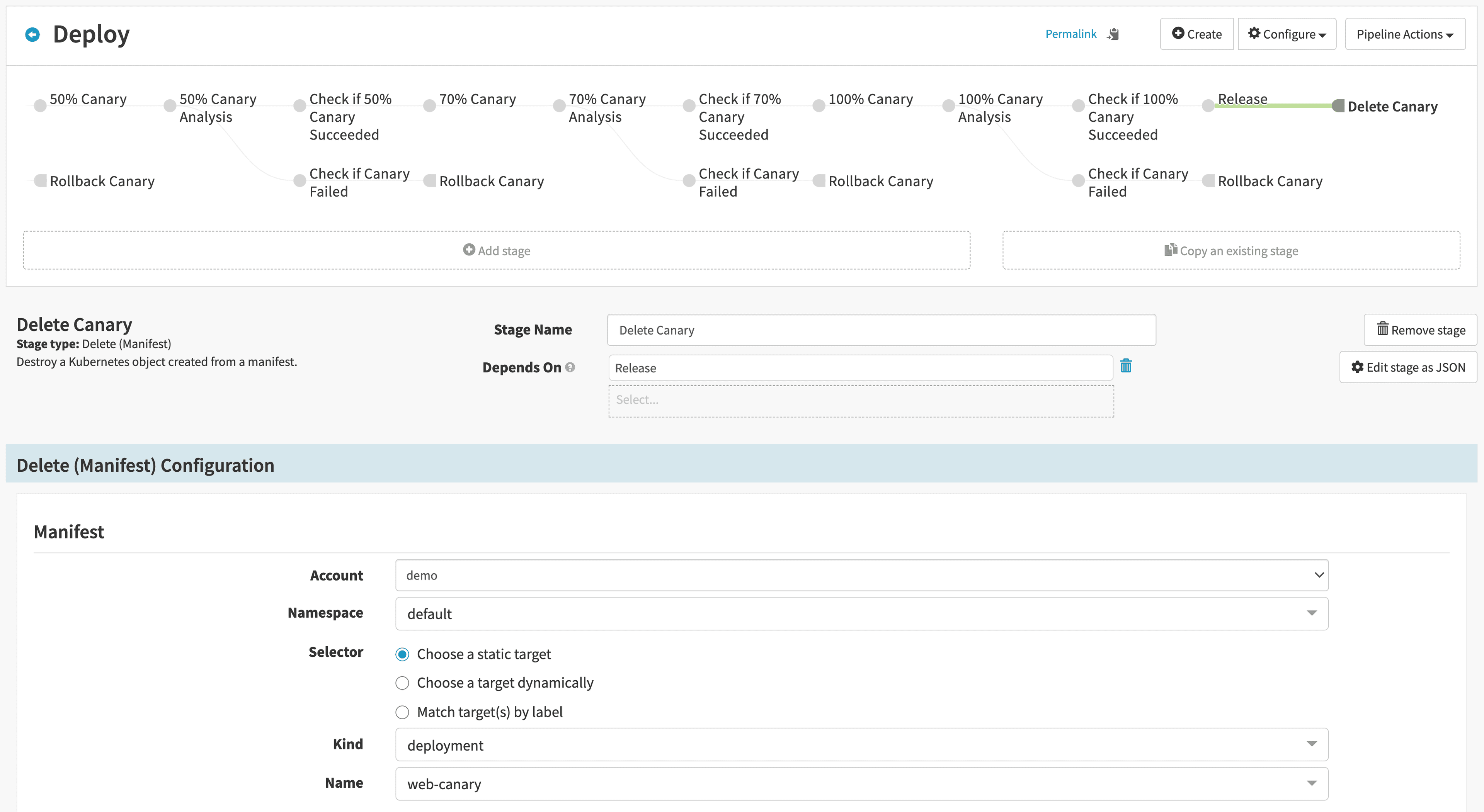Select Match target(s) by label option

pos(402,713)
